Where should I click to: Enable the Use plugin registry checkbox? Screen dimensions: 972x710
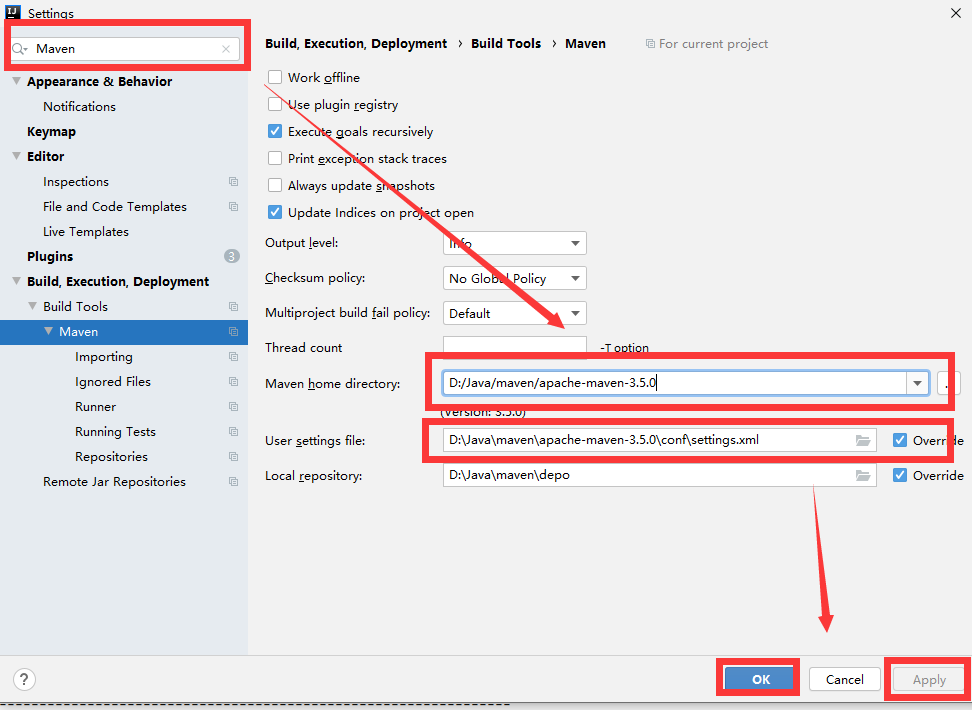[x=275, y=104]
